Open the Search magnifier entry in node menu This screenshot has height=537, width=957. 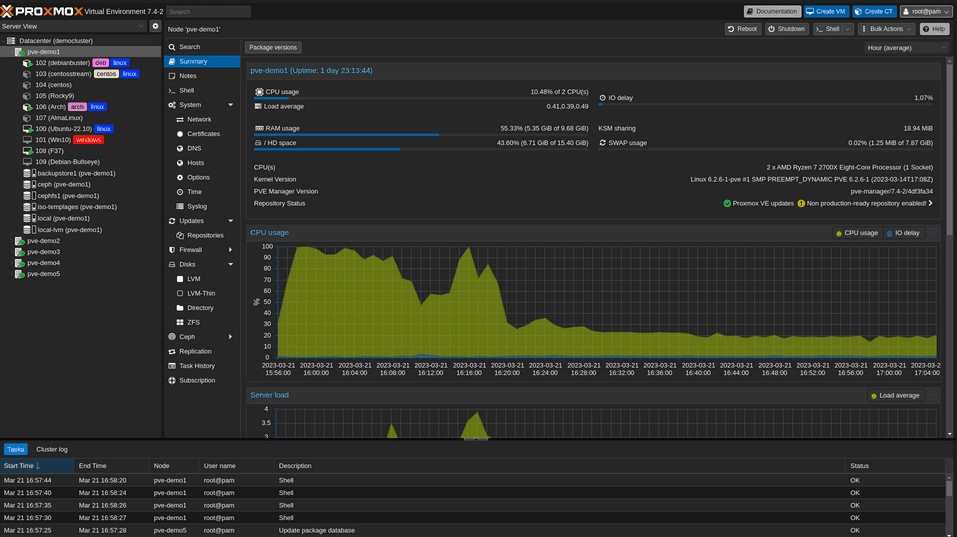[172, 47]
